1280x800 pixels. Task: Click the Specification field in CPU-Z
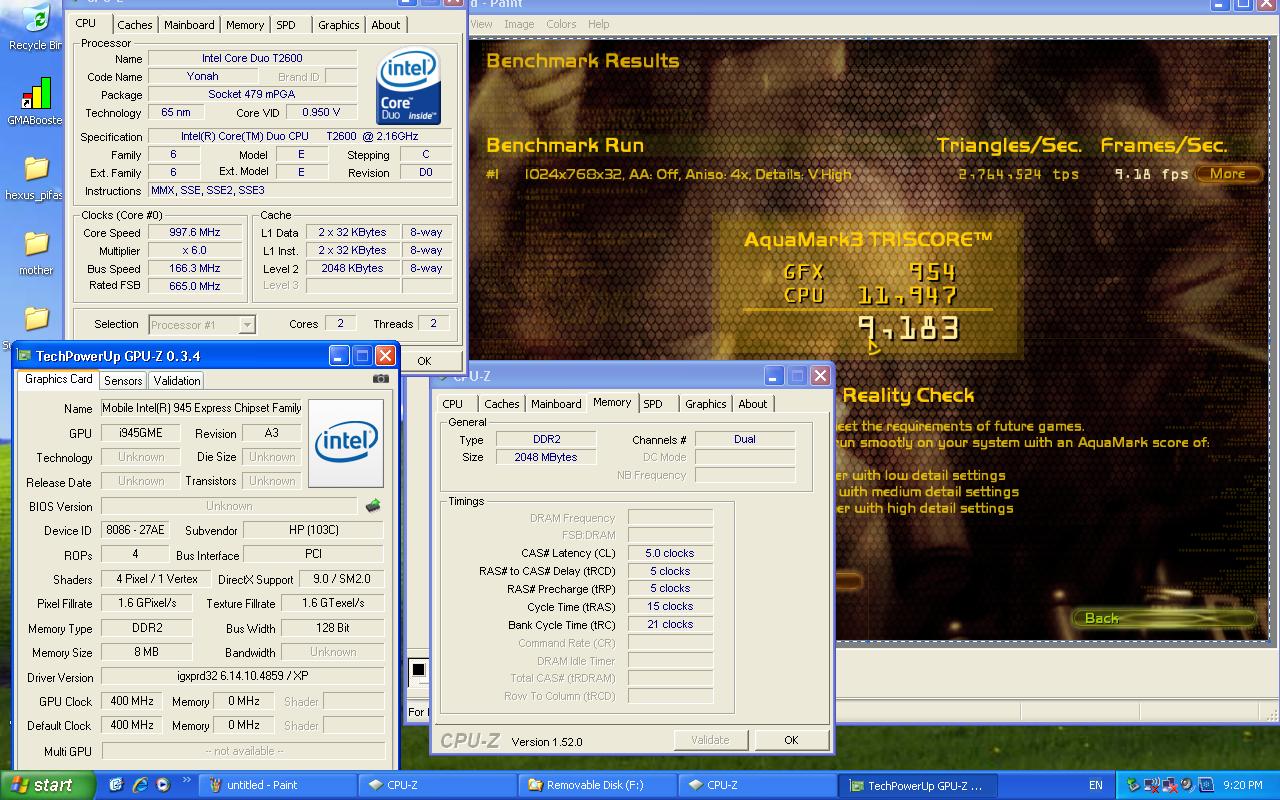300,136
